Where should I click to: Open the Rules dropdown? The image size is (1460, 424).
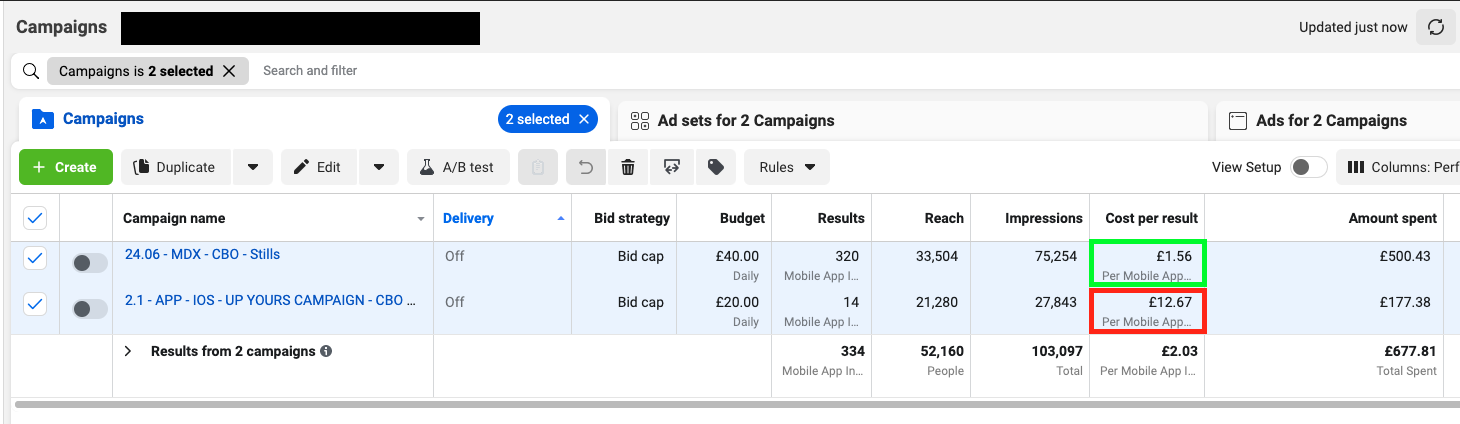point(787,167)
